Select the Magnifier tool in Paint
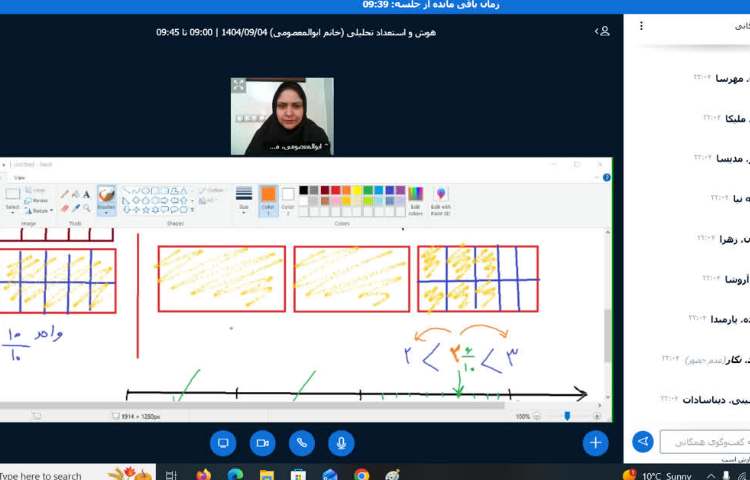 87,208
